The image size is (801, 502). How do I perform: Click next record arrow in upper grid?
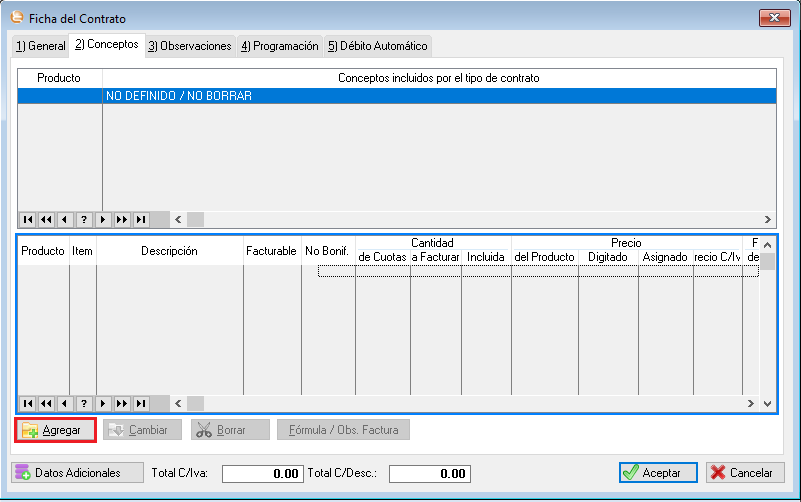click(103, 219)
